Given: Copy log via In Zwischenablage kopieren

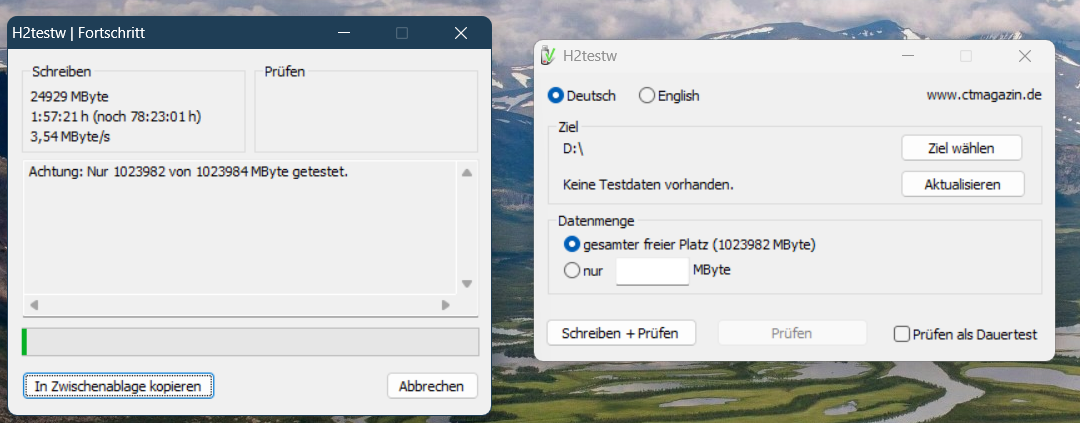Looking at the screenshot, I should pyautogui.click(x=118, y=385).
